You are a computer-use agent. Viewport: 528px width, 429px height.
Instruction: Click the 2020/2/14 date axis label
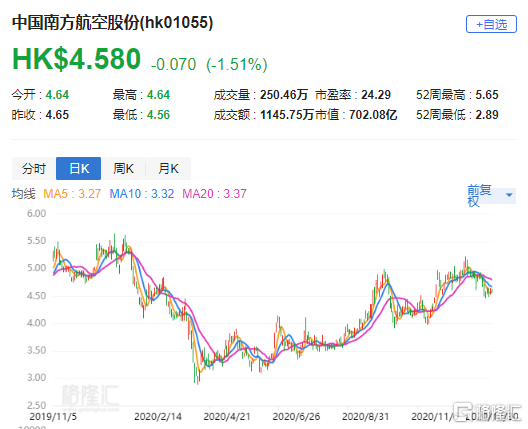click(x=158, y=417)
